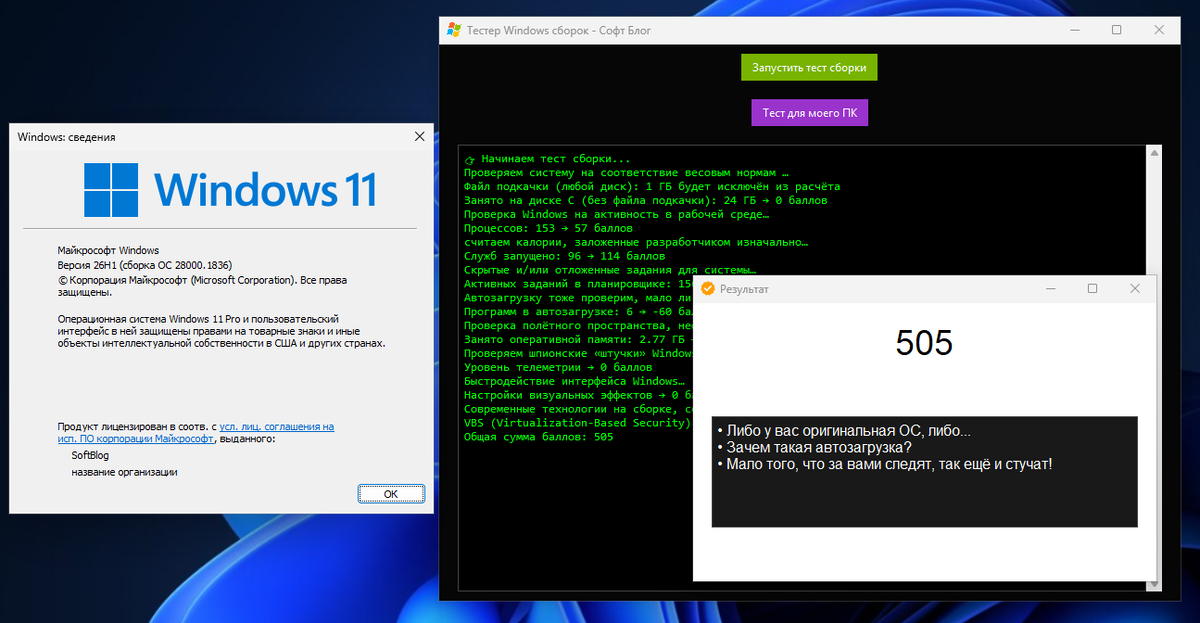
Task: Maximize the Тестер Windows сборок window
Action: click(x=1116, y=30)
